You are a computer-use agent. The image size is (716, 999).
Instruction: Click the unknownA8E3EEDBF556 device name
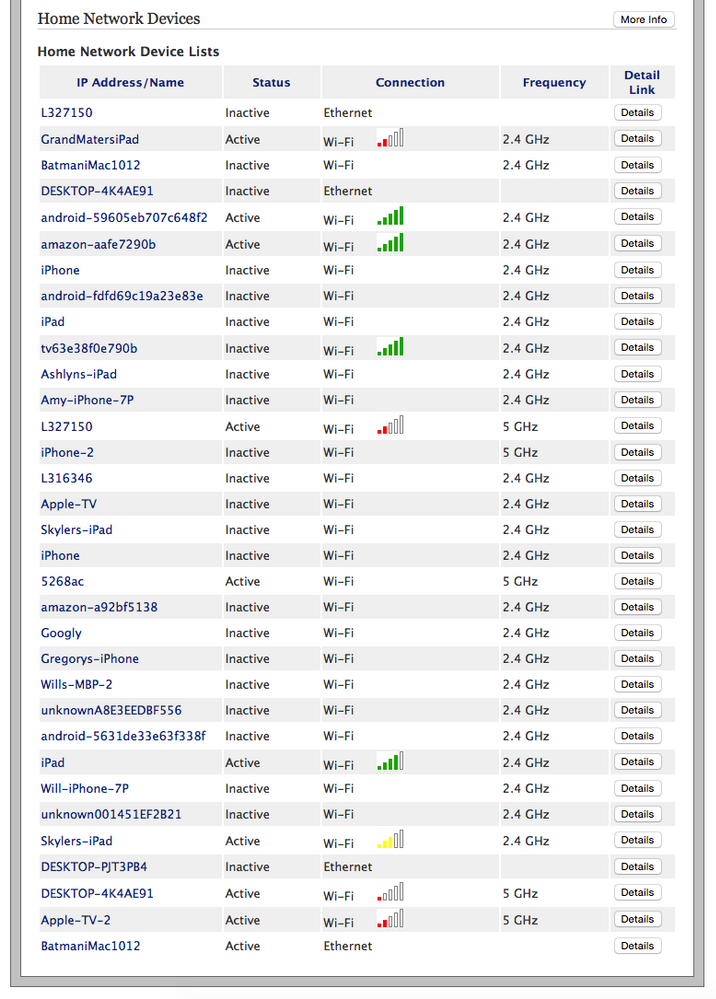point(111,711)
